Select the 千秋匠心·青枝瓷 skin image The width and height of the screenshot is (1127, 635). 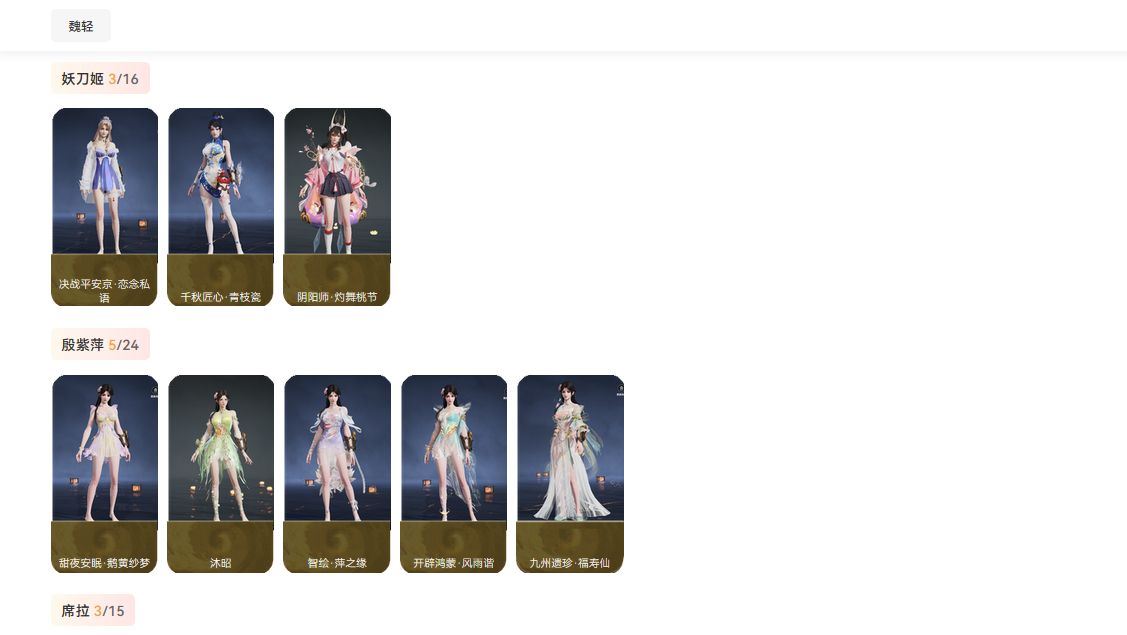tap(221, 181)
